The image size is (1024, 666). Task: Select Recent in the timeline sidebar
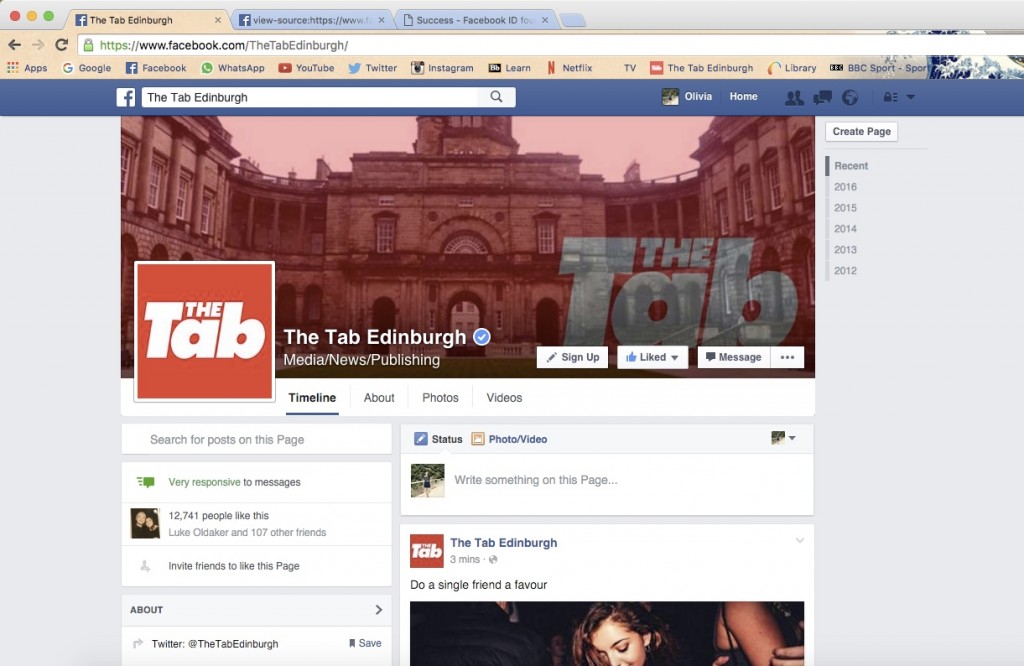[851, 166]
